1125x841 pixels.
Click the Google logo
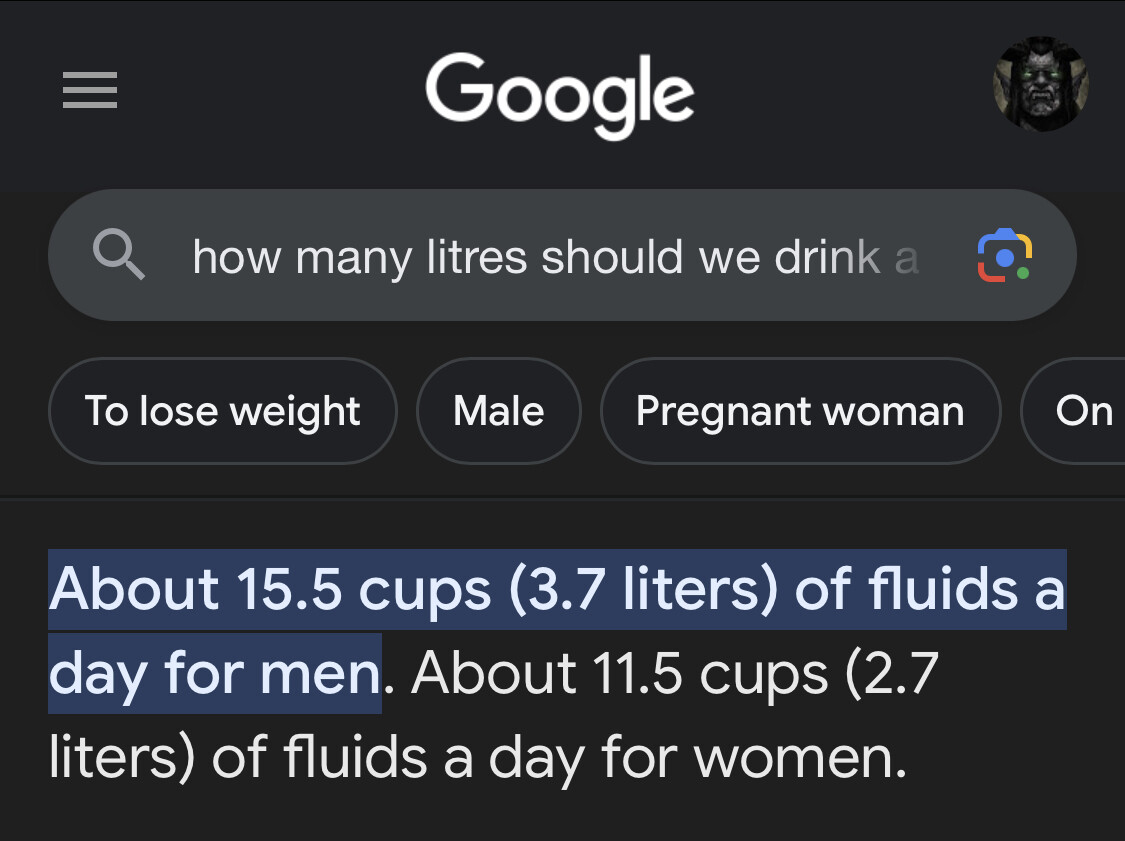click(x=560, y=95)
